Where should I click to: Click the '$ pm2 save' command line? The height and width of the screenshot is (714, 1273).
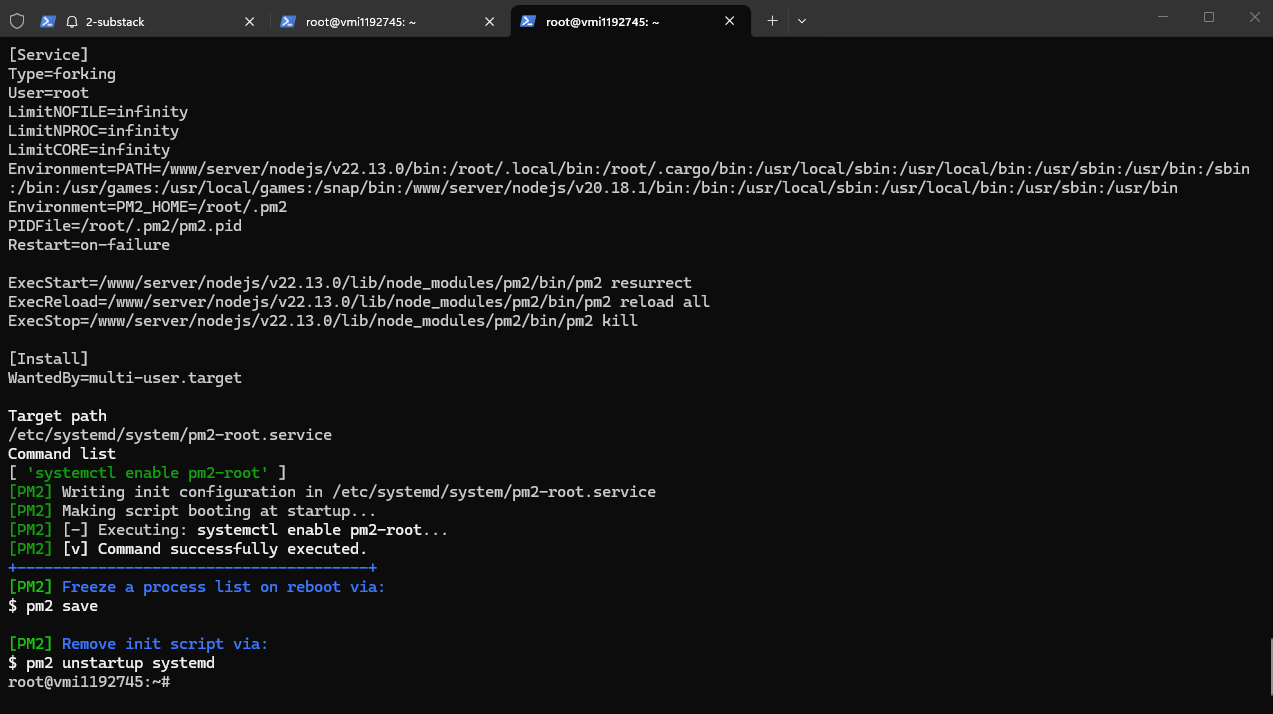click(53, 606)
